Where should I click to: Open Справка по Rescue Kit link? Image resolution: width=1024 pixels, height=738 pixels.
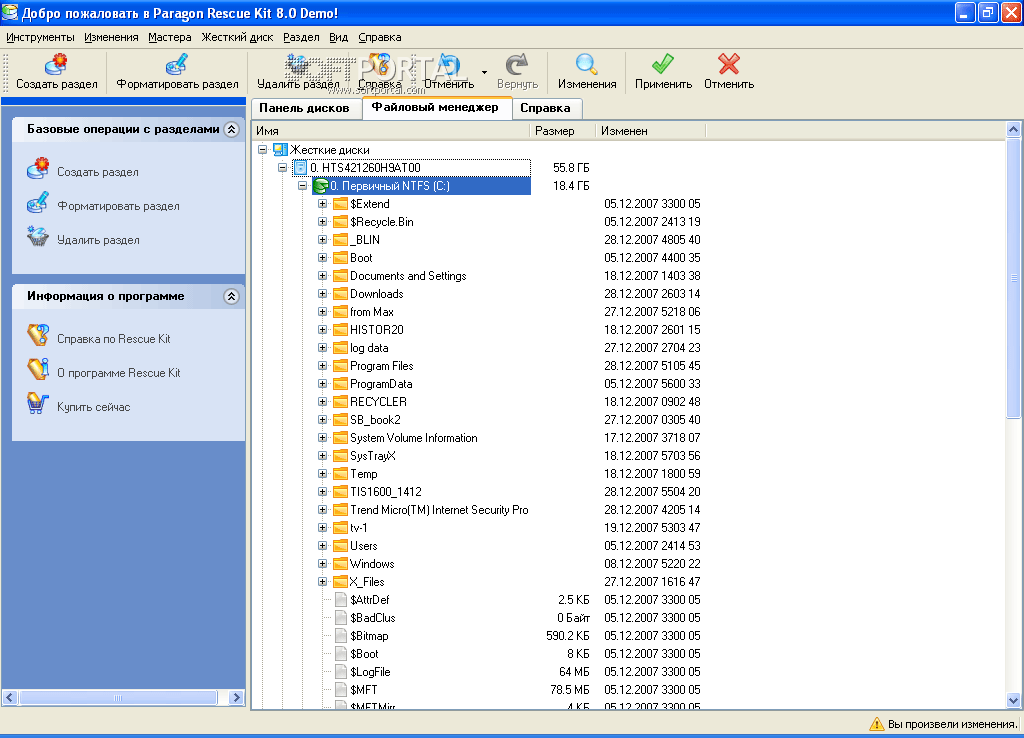point(114,339)
